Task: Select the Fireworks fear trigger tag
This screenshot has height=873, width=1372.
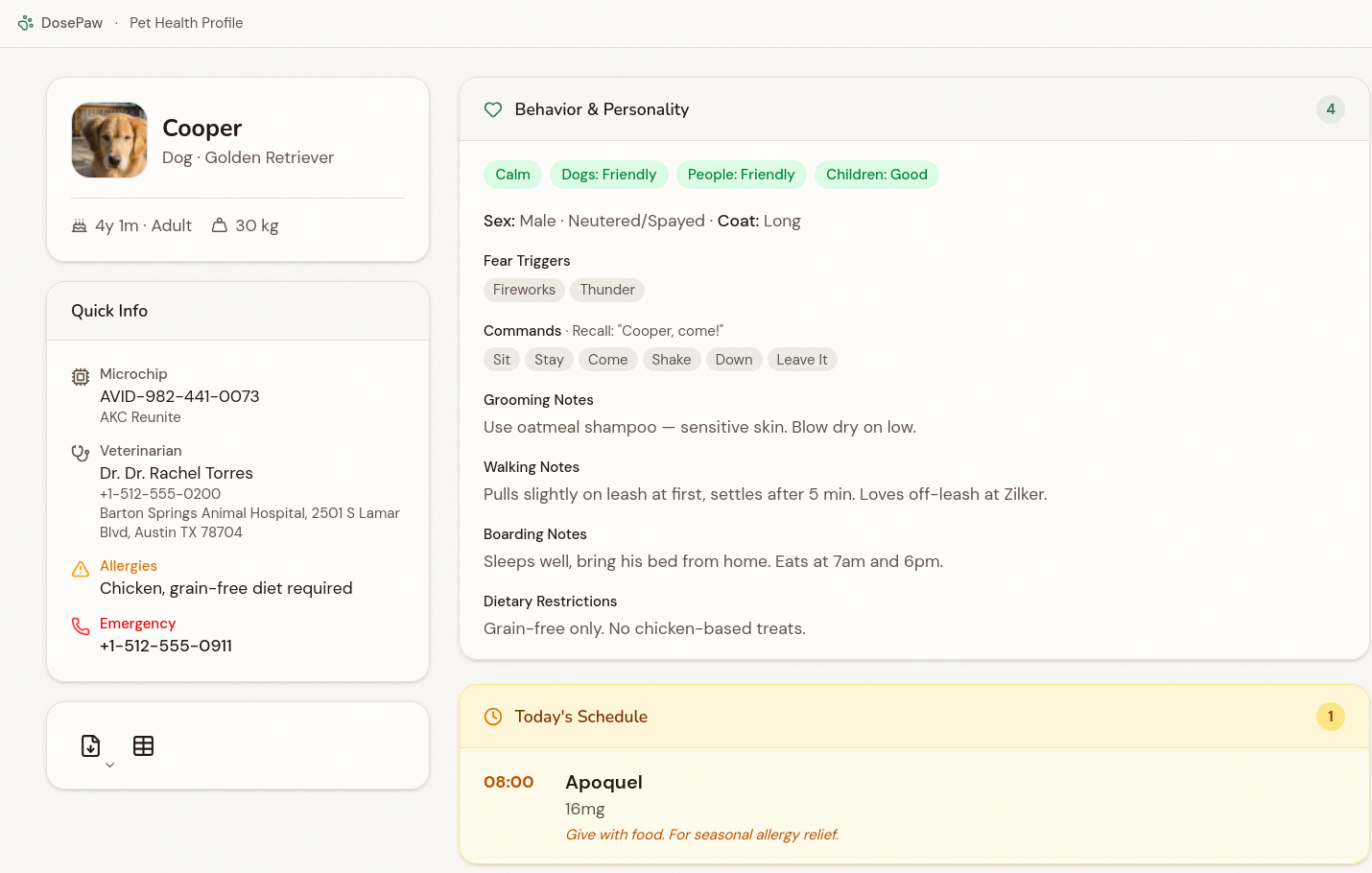Action: click(x=524, y=290)
